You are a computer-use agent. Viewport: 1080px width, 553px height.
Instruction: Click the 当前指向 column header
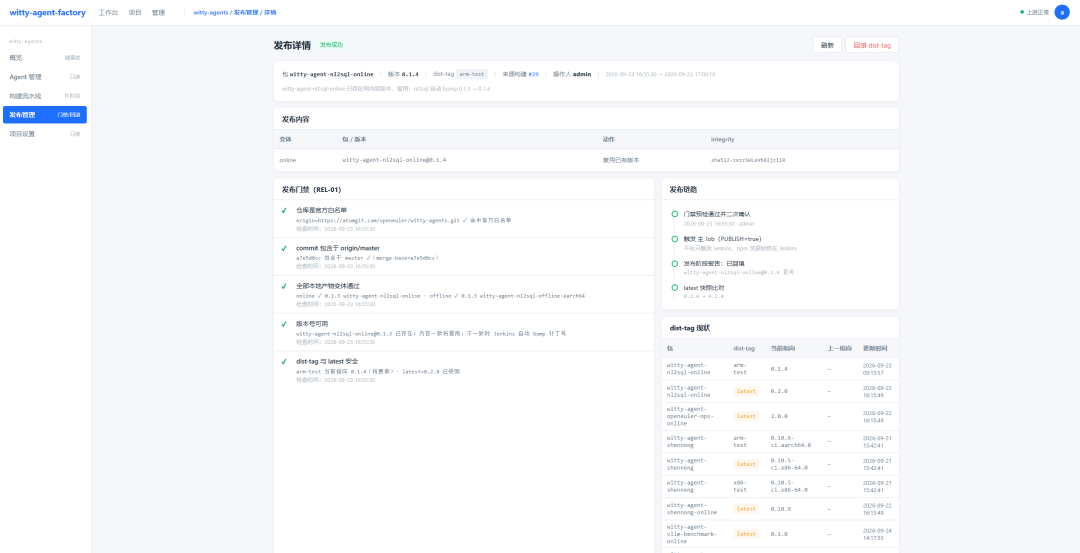click(x=782, y=348)
